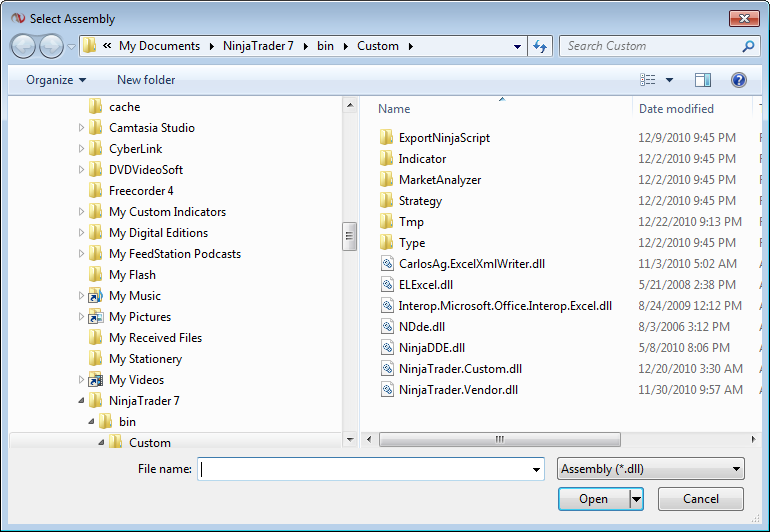This screenshot has height=532, width=770.
Task: Sort files by Date modified column
Action: (x=677, y=109)
